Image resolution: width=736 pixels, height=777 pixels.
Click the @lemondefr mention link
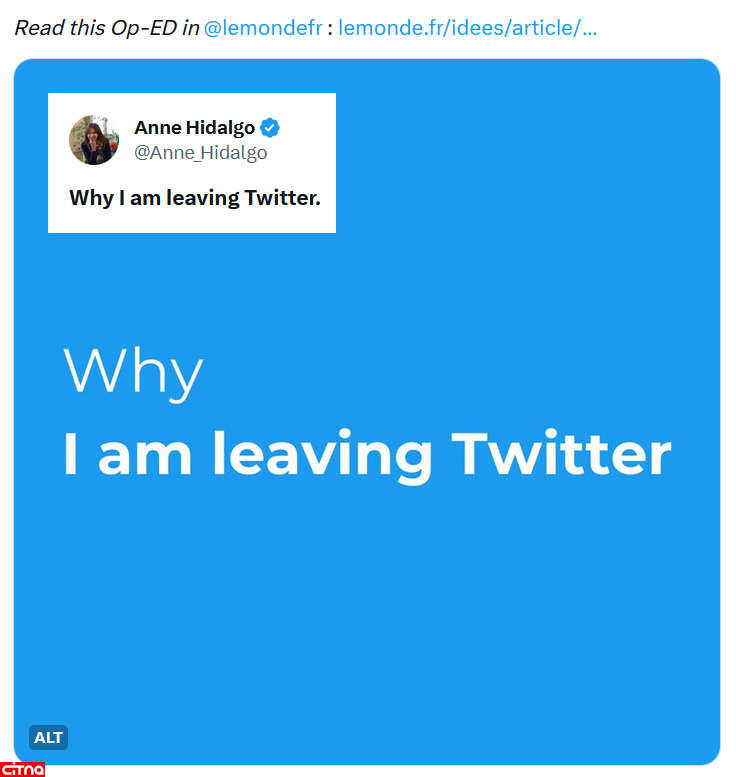(x=262, y=27)
